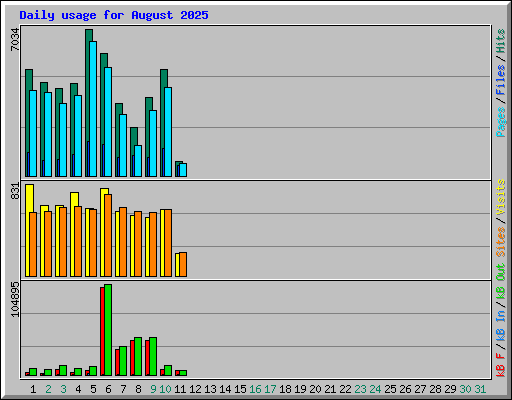Click the 'Daily usage for August 2025' title
The width and height of the screenshot is (512, 400).
tap(114, 15)
